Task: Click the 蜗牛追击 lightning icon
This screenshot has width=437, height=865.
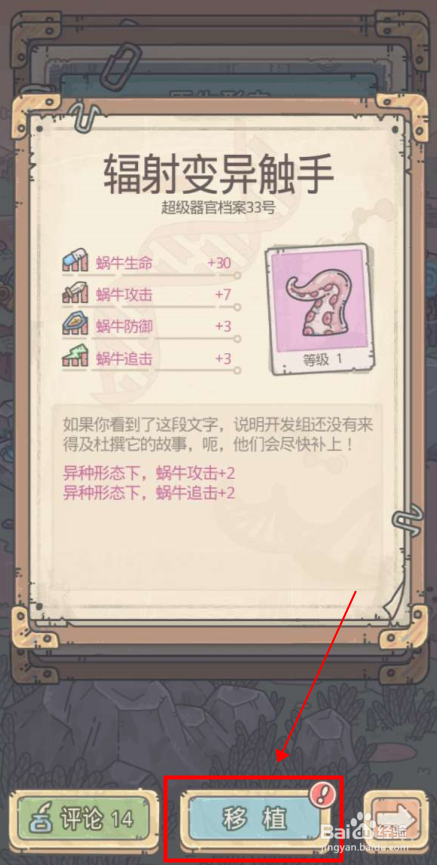Action: click(75, 359)
